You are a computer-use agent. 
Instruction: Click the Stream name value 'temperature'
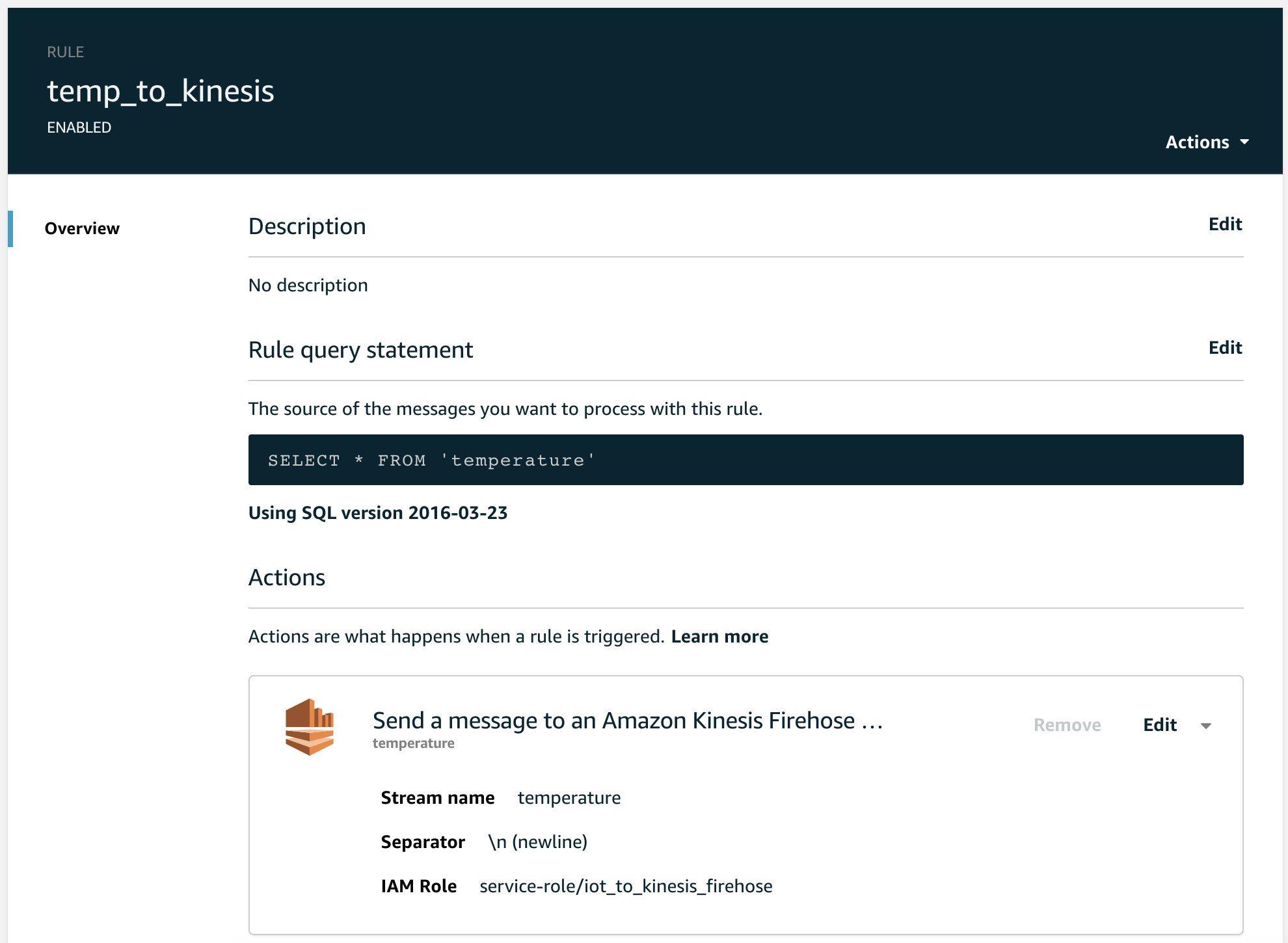pyautogui.click(x=569, y=798)
